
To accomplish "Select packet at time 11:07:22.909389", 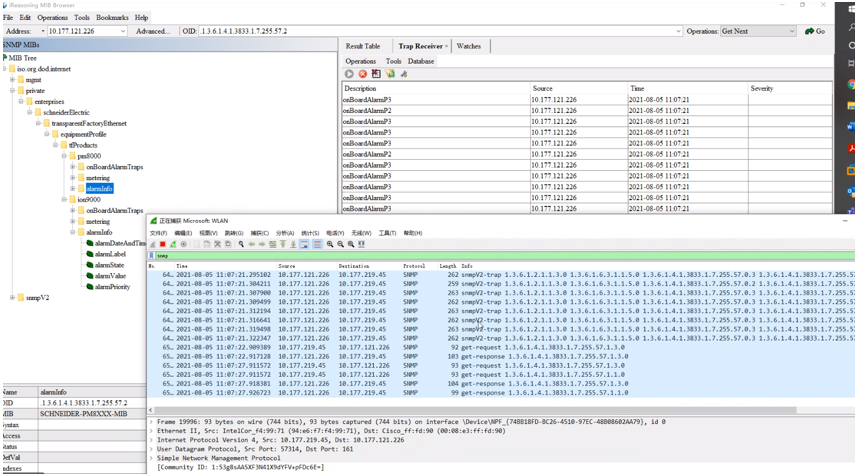I will [x=501, y=348].
